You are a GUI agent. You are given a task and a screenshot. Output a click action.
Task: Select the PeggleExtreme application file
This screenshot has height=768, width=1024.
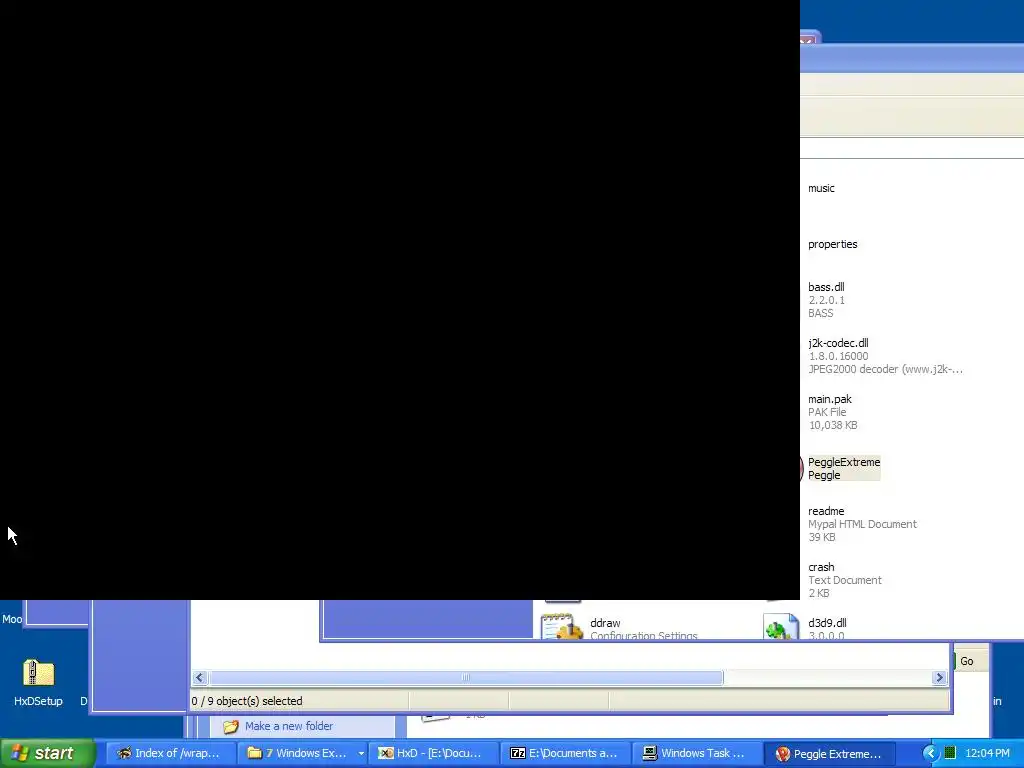point(844,468)
